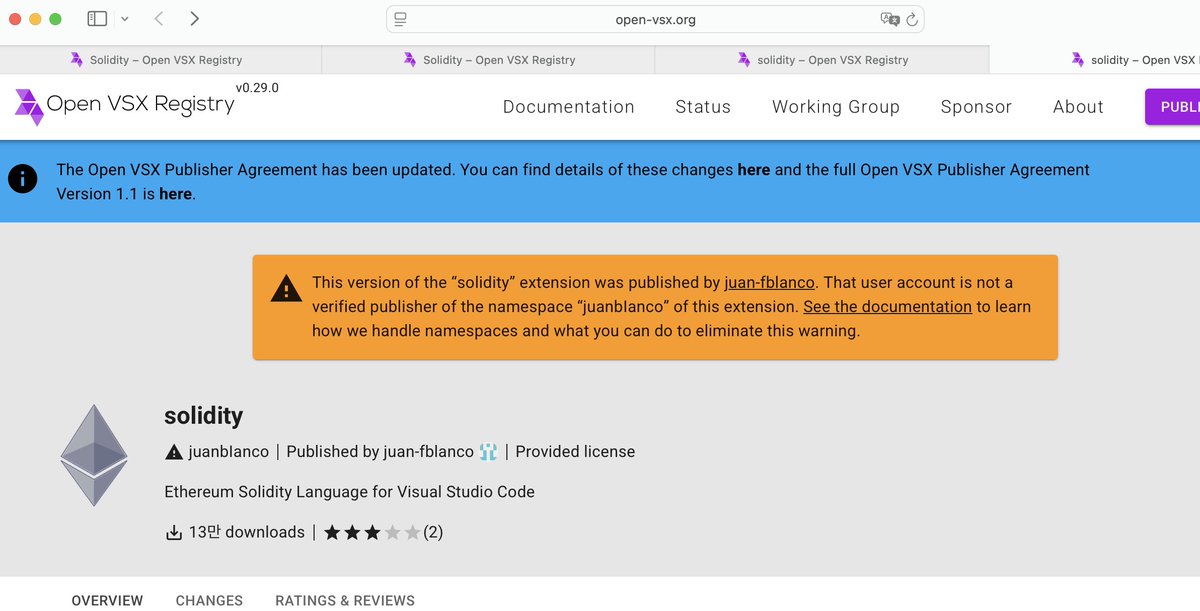Click the publisher avatar icon after juan-fblanco
This screenshot has height=611, width=1200.
(488, 452)
